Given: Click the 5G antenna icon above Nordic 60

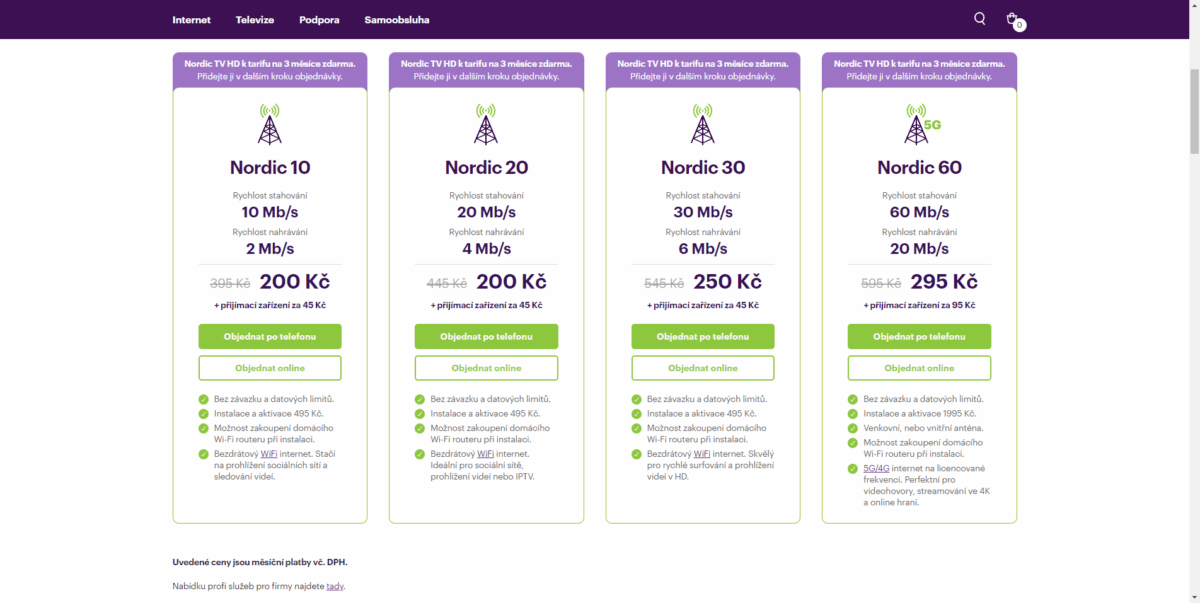Looking at the screenshot, I should pos(916,125).
